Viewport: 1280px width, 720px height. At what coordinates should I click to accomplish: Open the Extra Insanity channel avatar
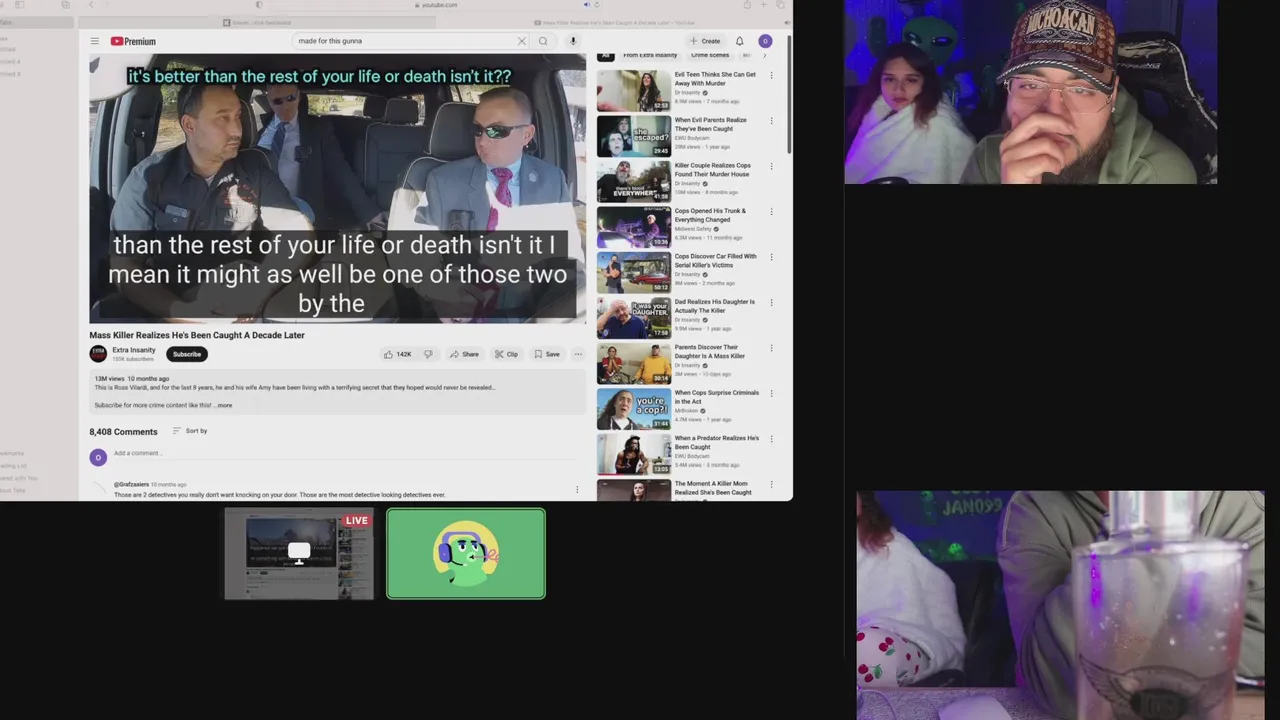(x=98, y=354)
